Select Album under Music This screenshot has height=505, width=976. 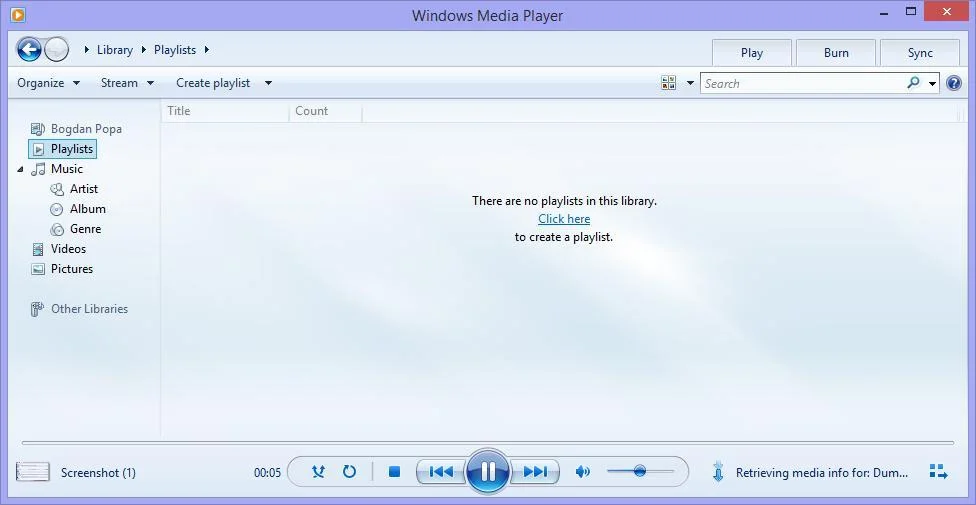click(87, 209)
